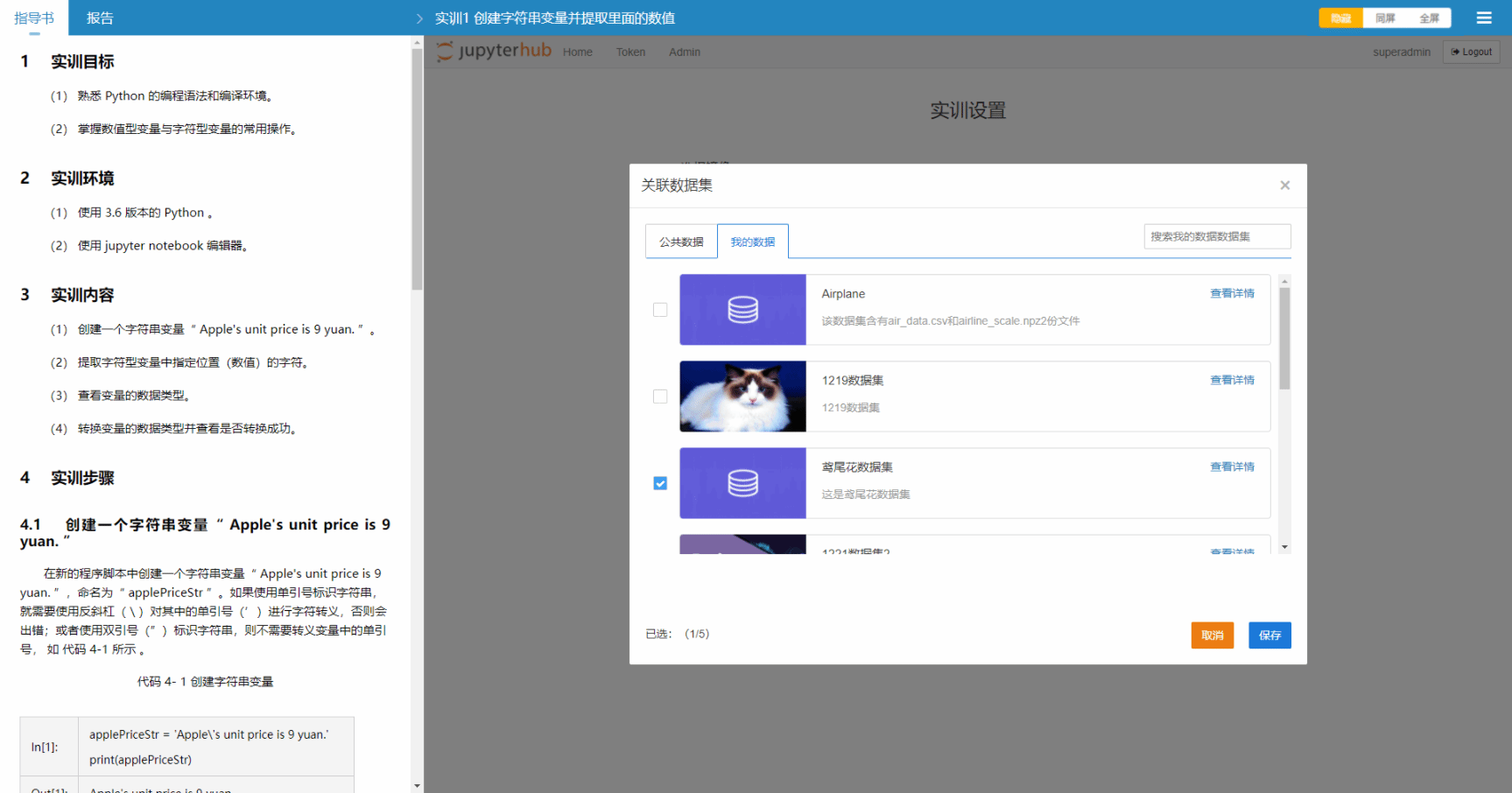This screenshot has height=793, width=1512.
Task: Focus the 搜索我的数据数据集 search field
Action: pos(1217,236)
